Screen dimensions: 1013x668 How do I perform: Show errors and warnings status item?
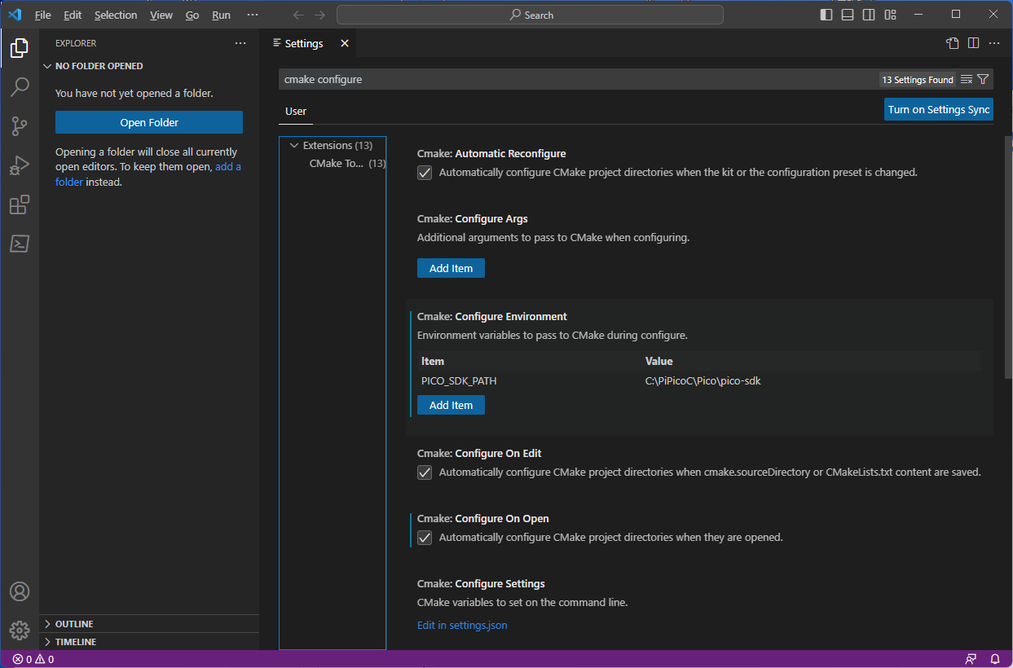pyautogui.click(x=34, y=660)
